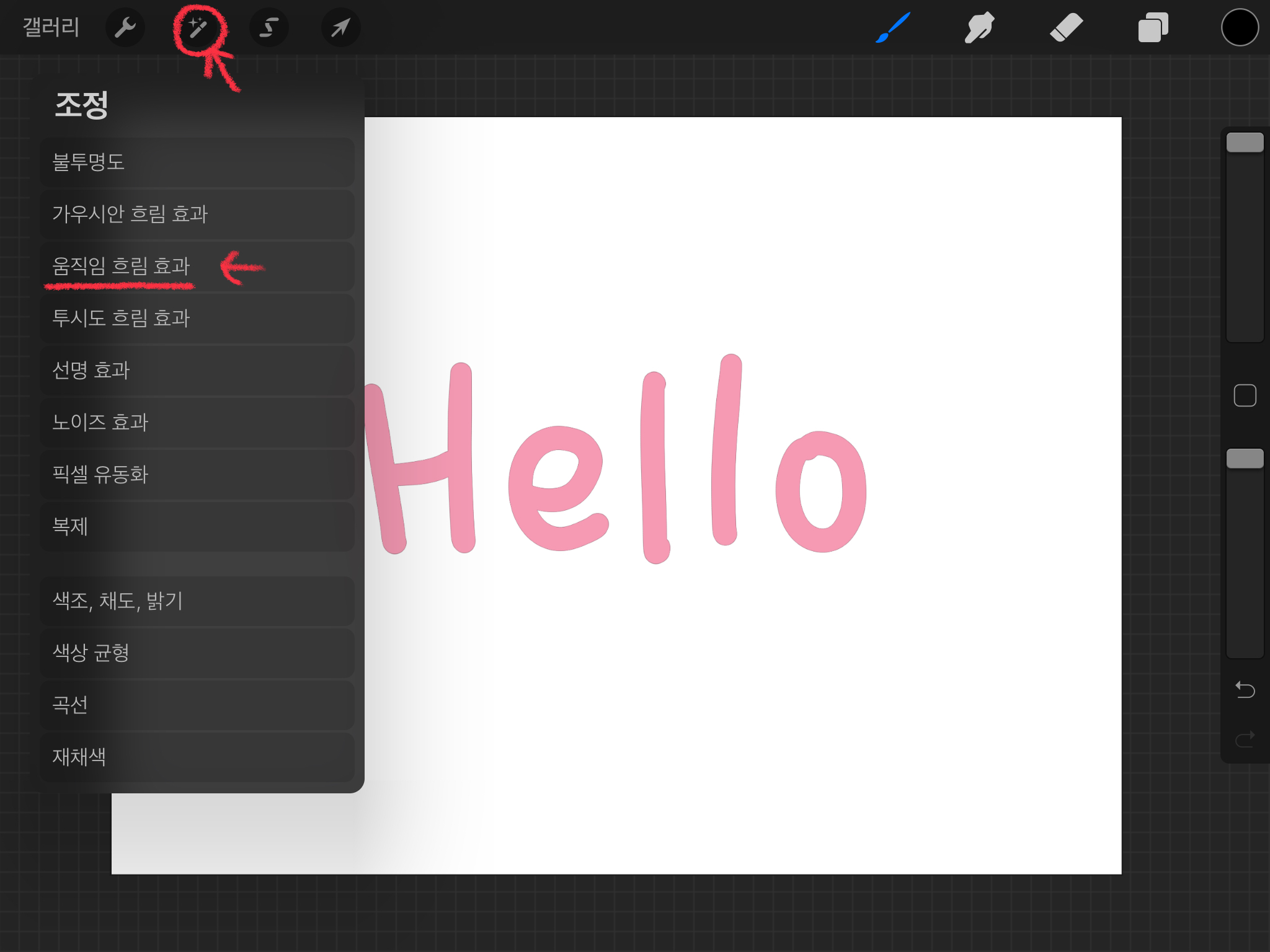1270x952 pixels.
Task: Tap the Adjustments magic wand icon
Action: (x=198, y=28)
